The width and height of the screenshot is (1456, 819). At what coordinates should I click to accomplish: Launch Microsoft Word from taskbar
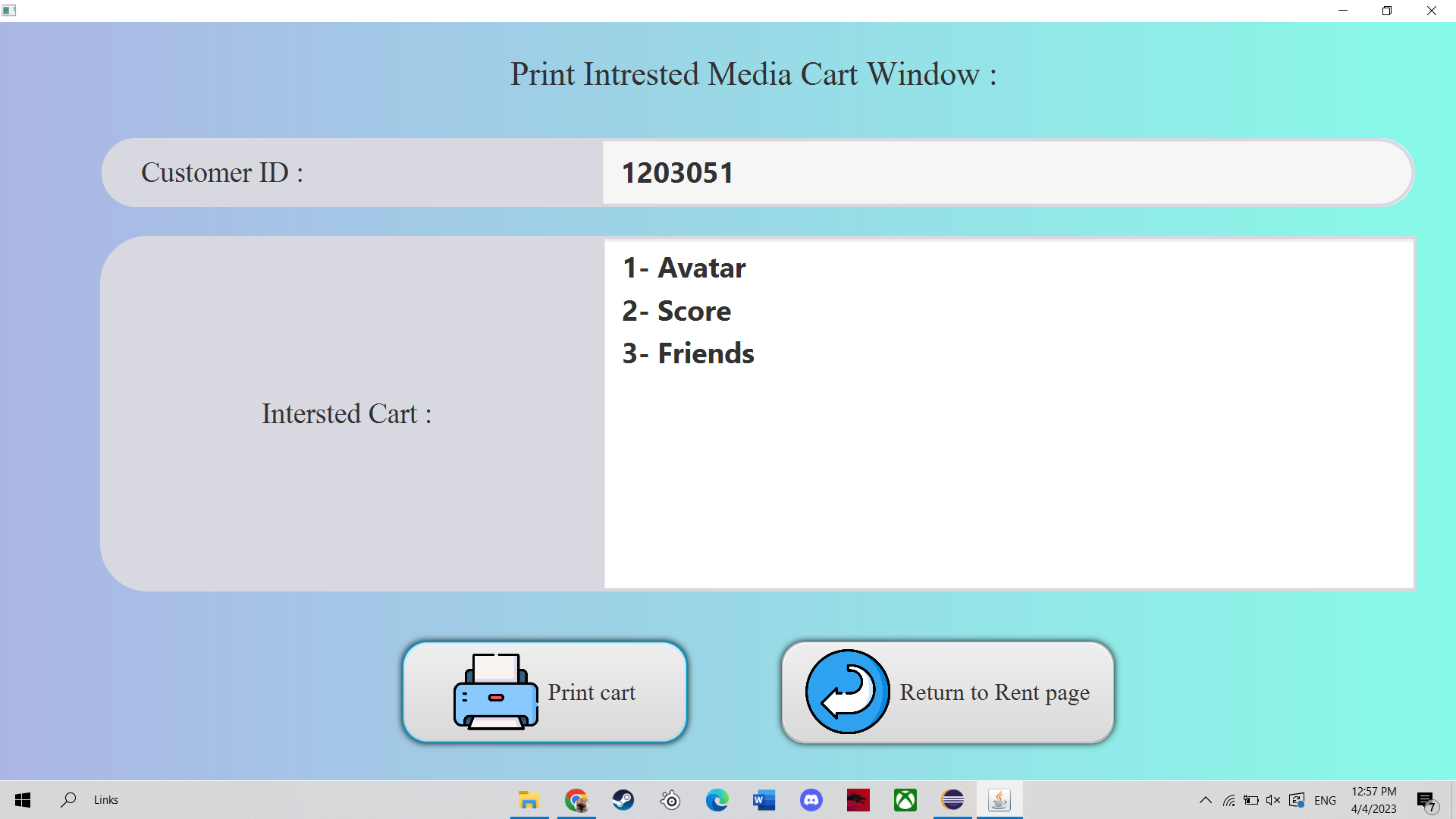(764, 800)
